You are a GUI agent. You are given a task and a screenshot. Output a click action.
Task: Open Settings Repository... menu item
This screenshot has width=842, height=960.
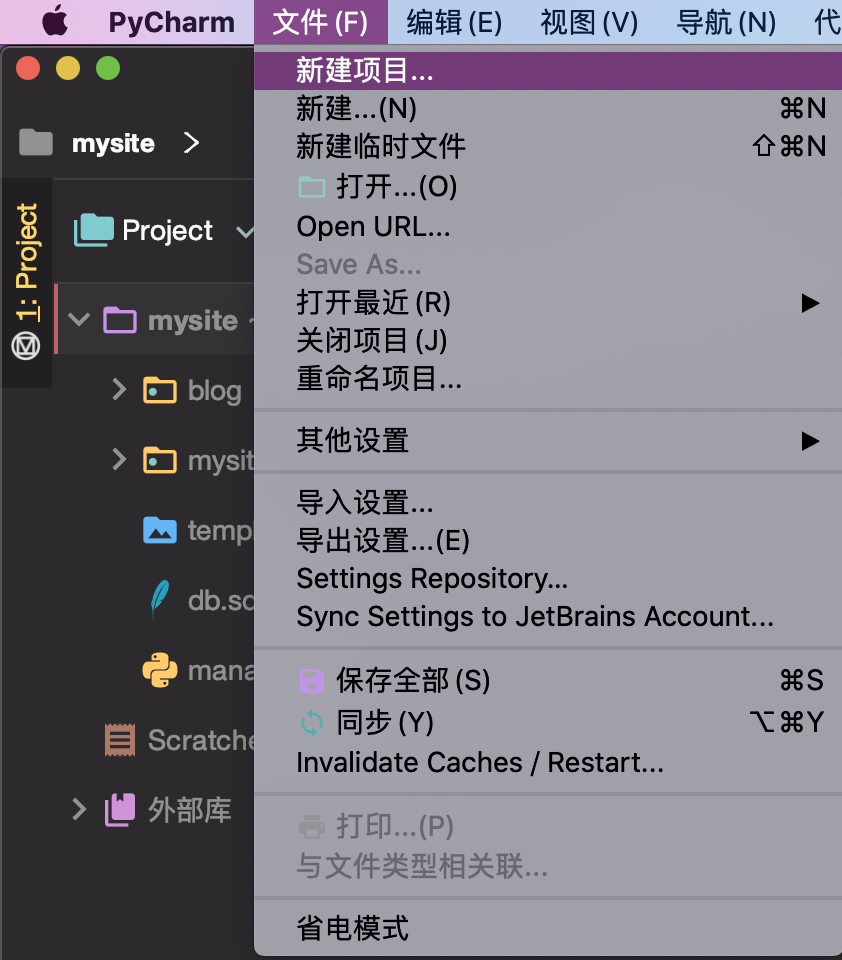tap(548, 579)
